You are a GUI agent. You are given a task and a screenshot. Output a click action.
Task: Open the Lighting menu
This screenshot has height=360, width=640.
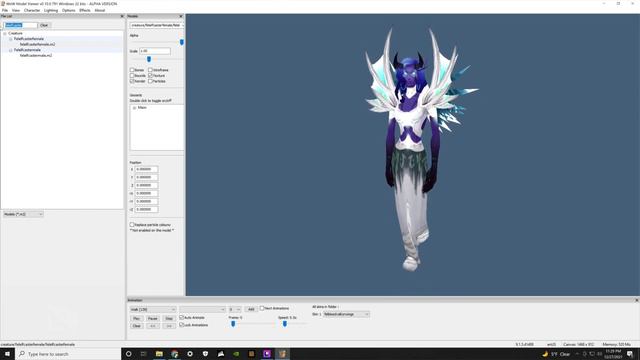(x=51, y=10)
